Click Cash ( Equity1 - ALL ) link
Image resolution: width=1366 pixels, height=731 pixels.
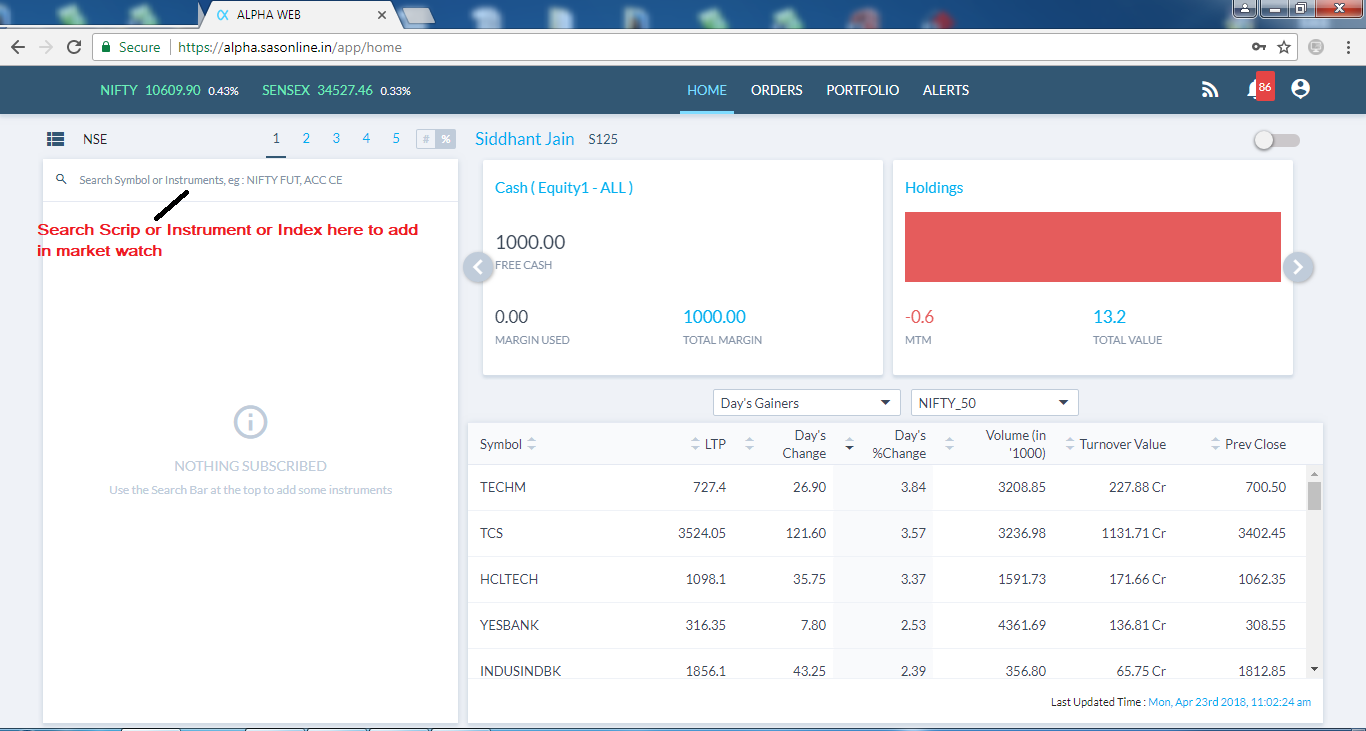click(564, 187)
